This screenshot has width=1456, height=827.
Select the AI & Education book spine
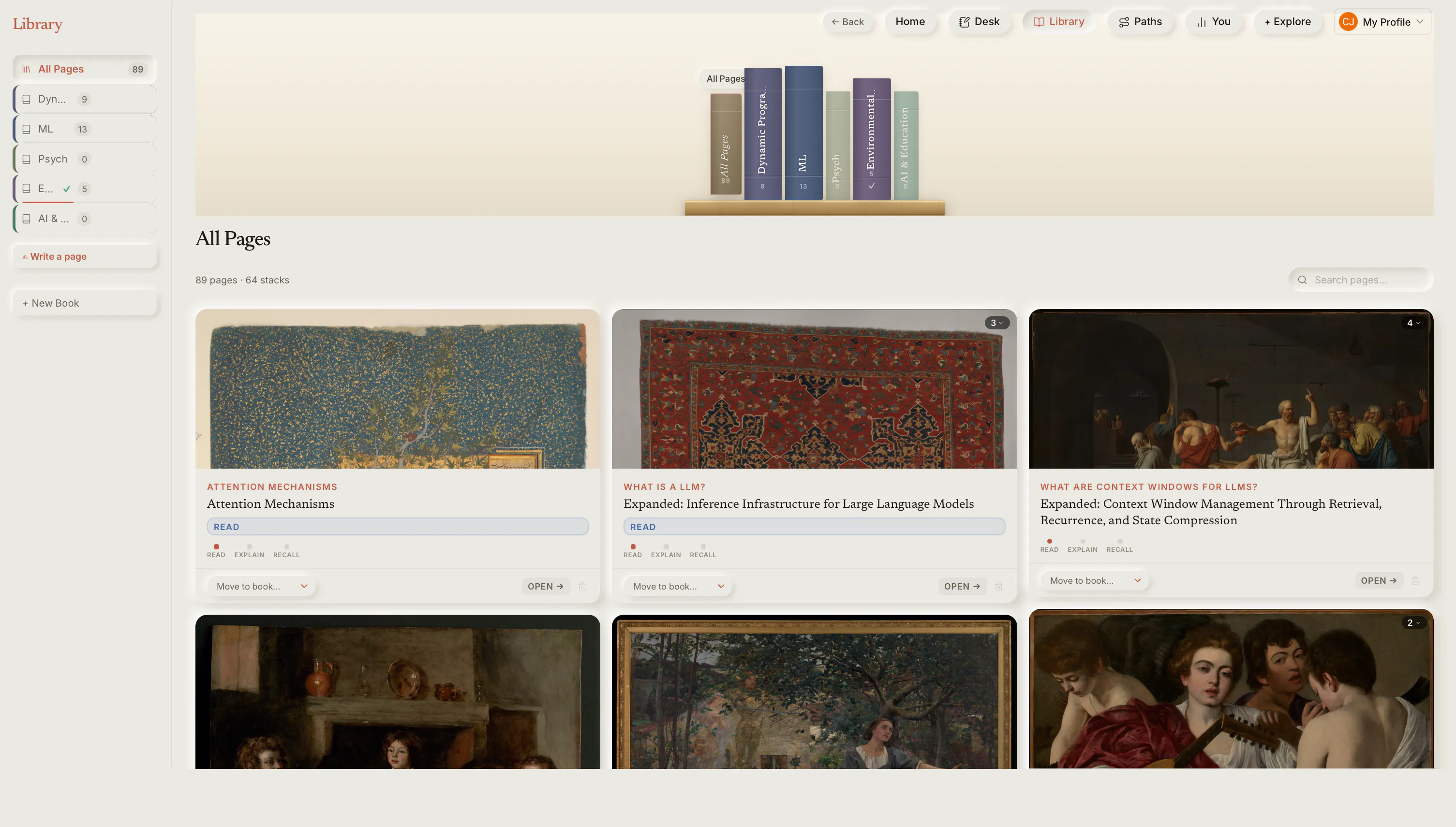(906, 146)
